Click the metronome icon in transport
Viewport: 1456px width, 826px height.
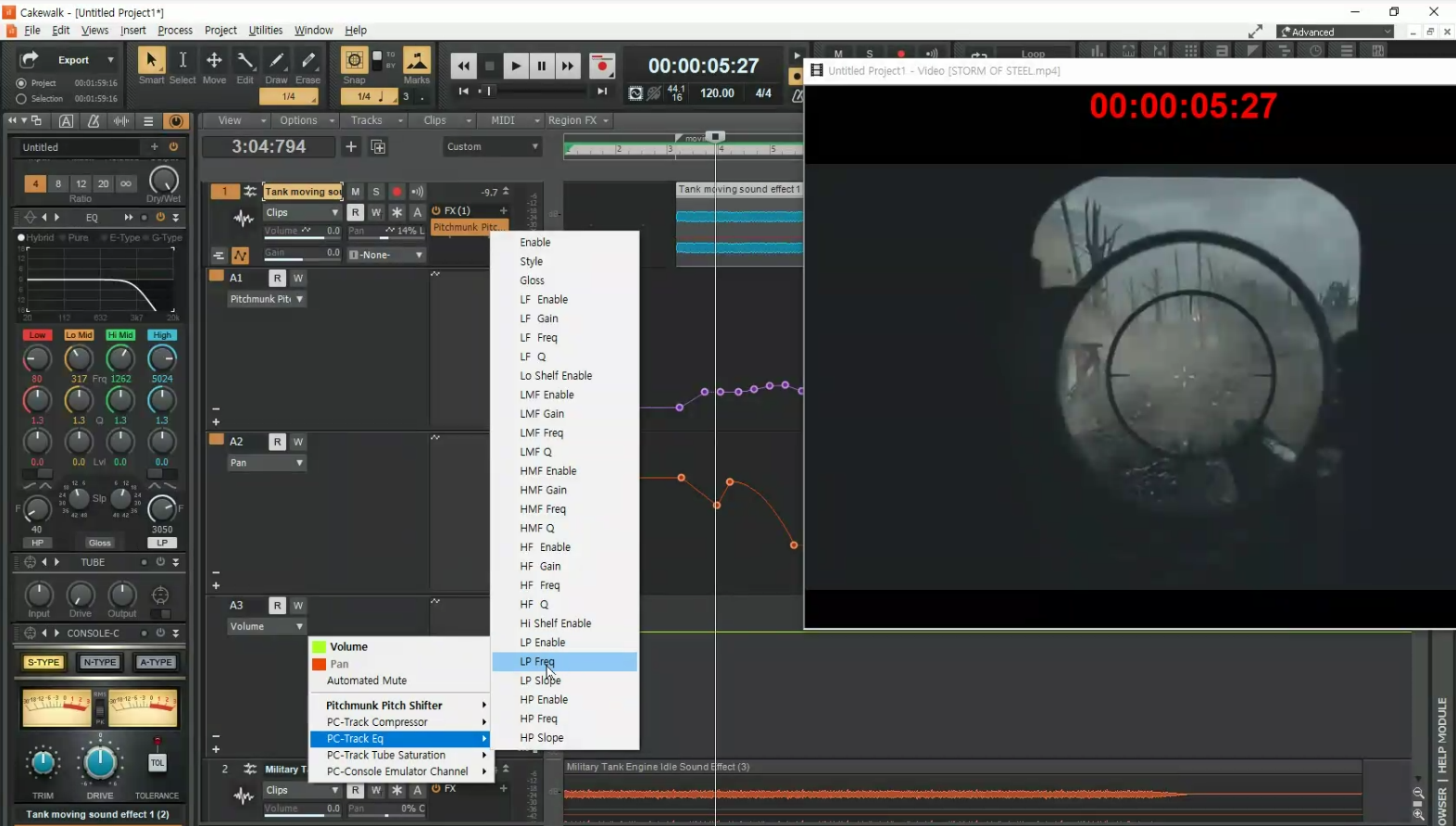click(x=796, y=94)
